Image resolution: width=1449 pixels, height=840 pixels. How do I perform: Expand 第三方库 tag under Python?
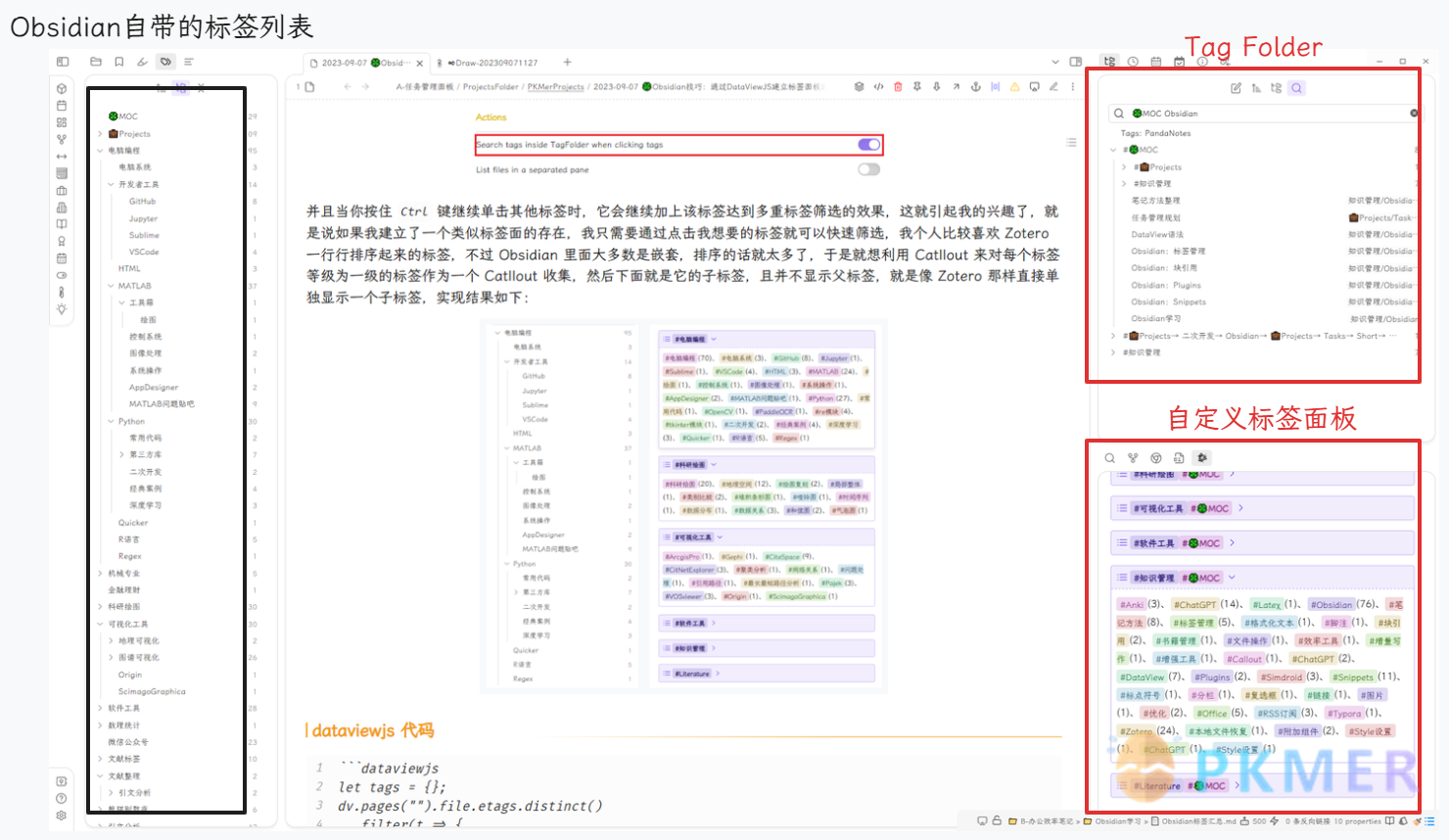point(121,454)
